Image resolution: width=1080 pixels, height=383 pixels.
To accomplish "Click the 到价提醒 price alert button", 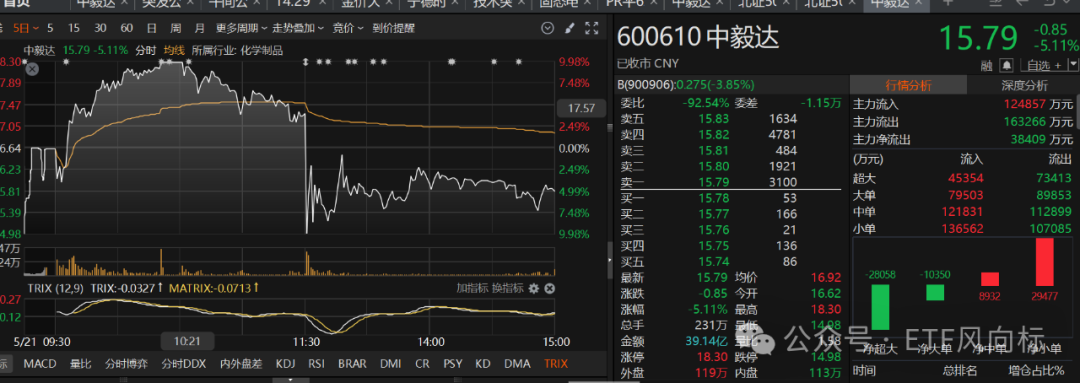I will [393, 28].
